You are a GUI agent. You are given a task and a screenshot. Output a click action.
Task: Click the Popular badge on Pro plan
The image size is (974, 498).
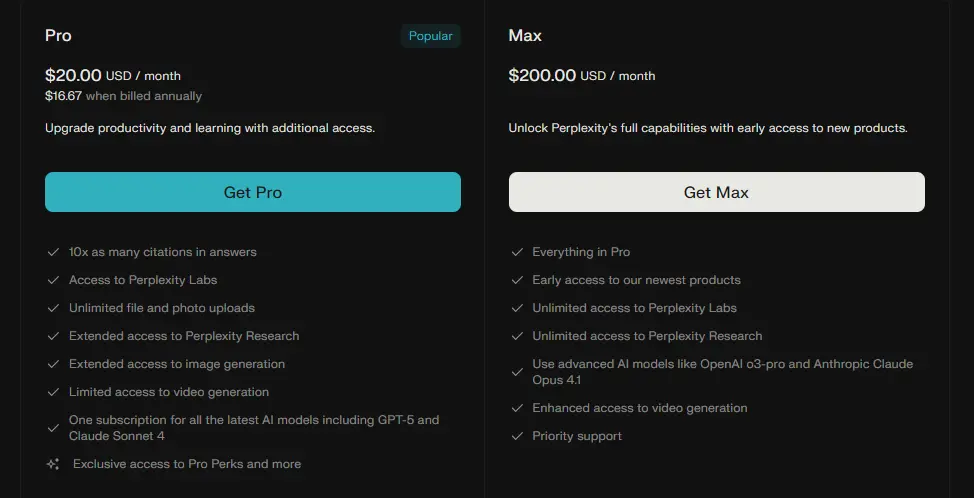(430, 36)
